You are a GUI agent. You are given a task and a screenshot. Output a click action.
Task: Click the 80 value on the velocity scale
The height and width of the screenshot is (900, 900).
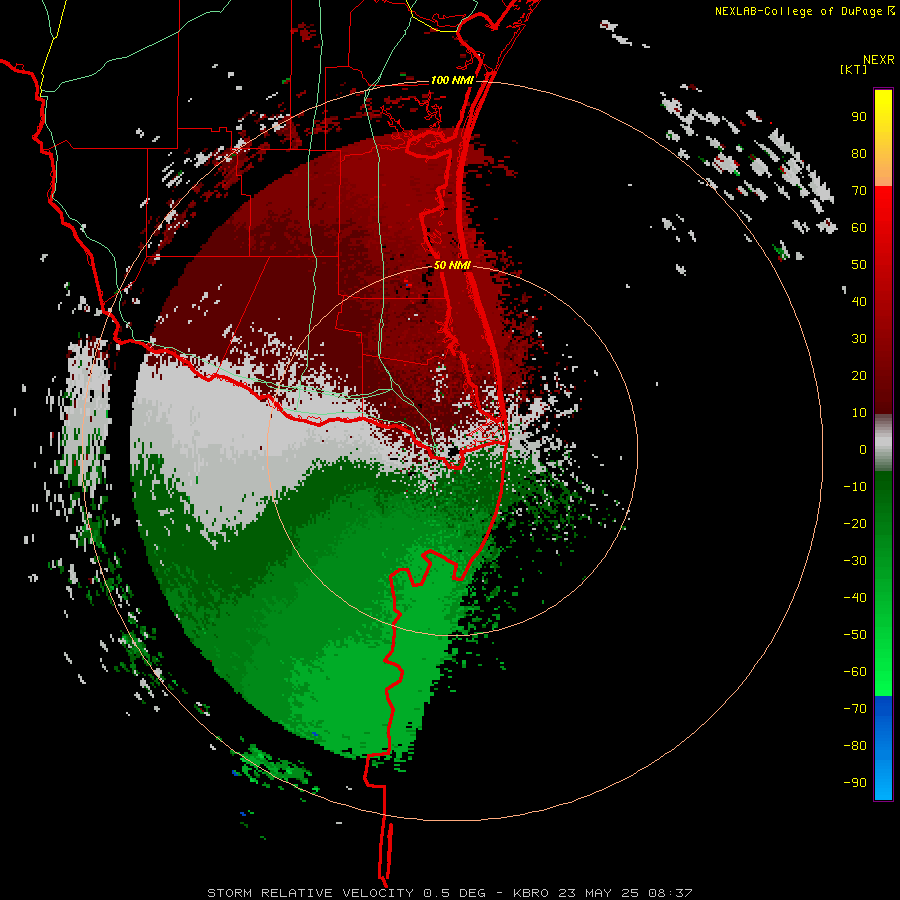[x=859, y=153]
